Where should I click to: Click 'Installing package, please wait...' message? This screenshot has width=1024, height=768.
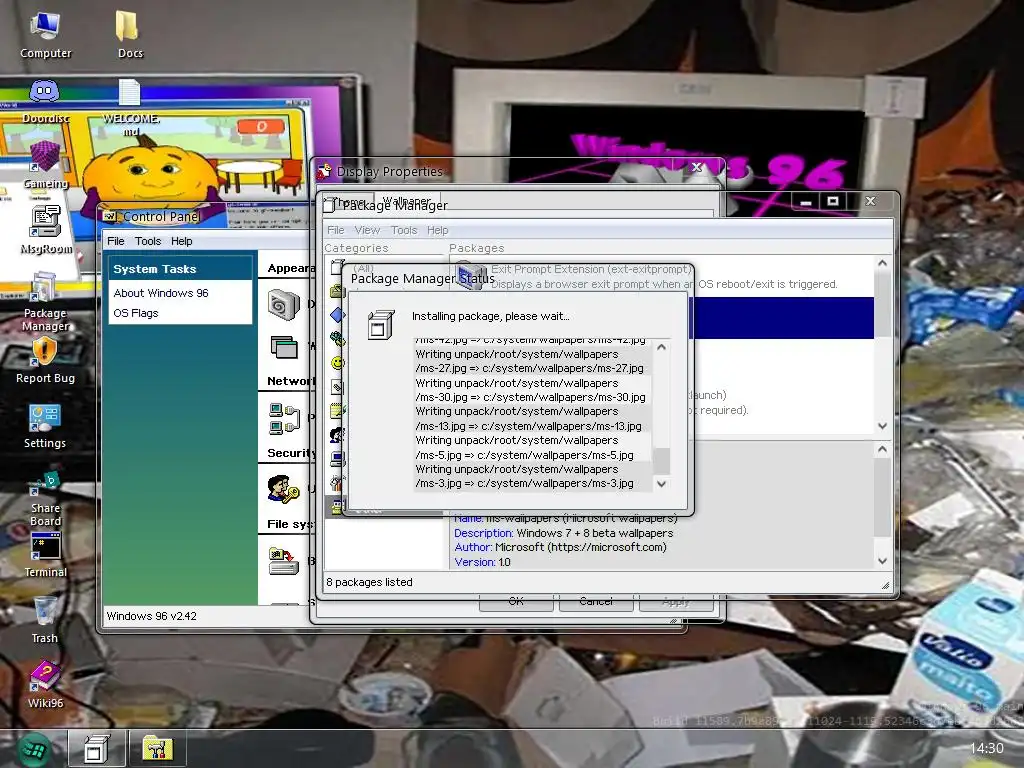tap(490, 316)
